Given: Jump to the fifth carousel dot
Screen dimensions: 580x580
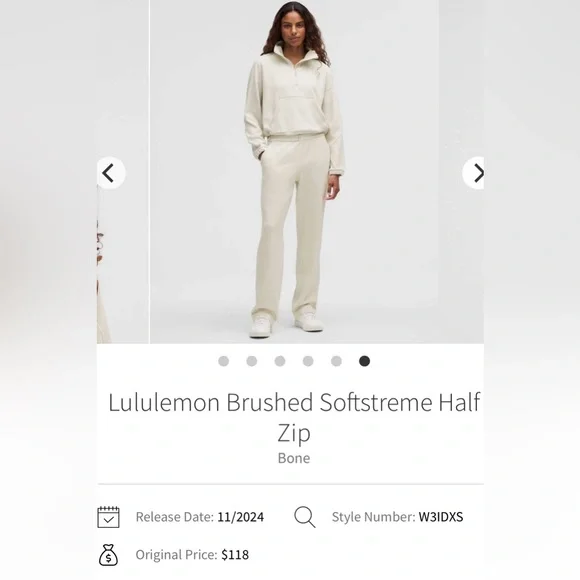Looking at the screenshot, I should pos(336,361).
